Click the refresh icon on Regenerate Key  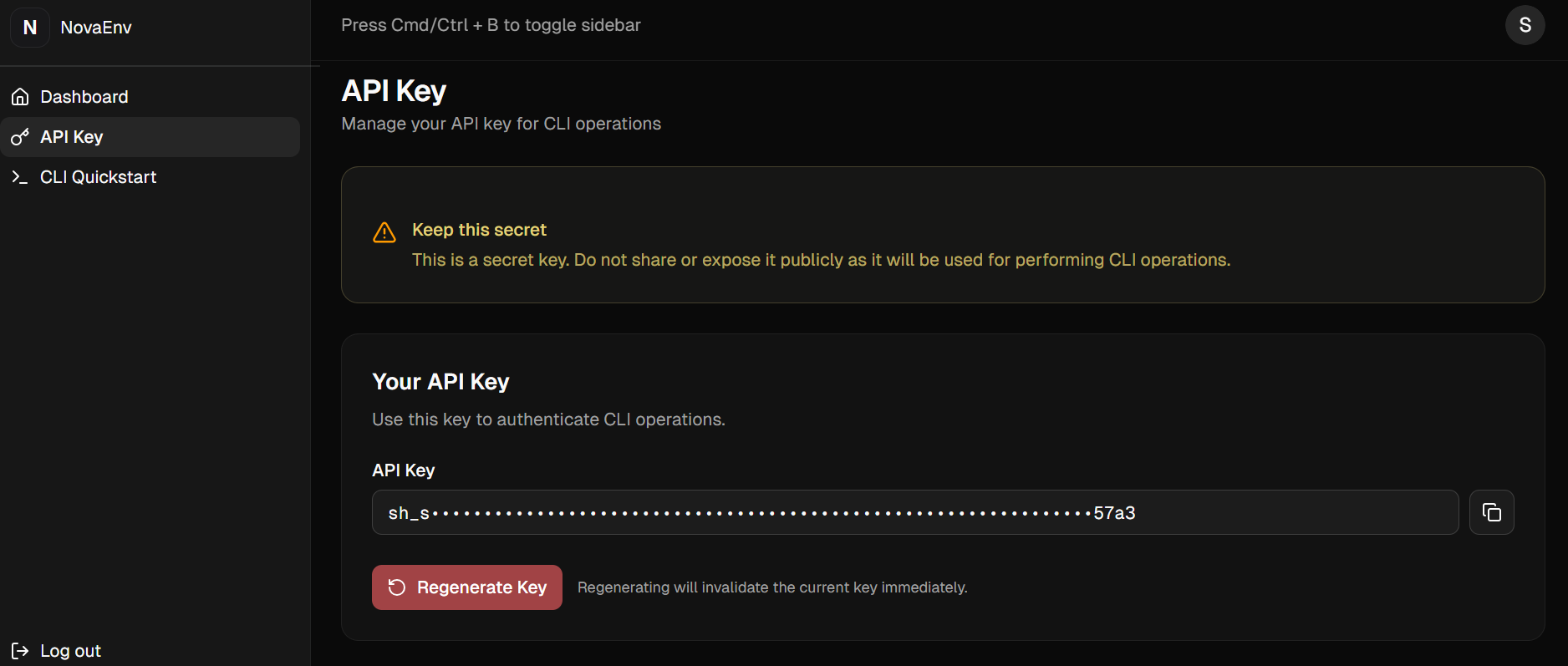click(396, 587)
